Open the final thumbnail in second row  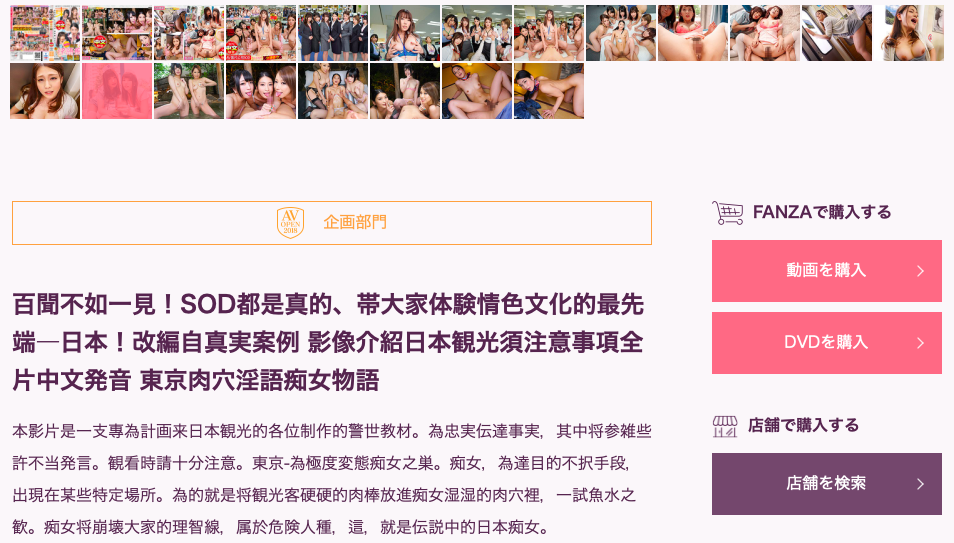(549, 91)
